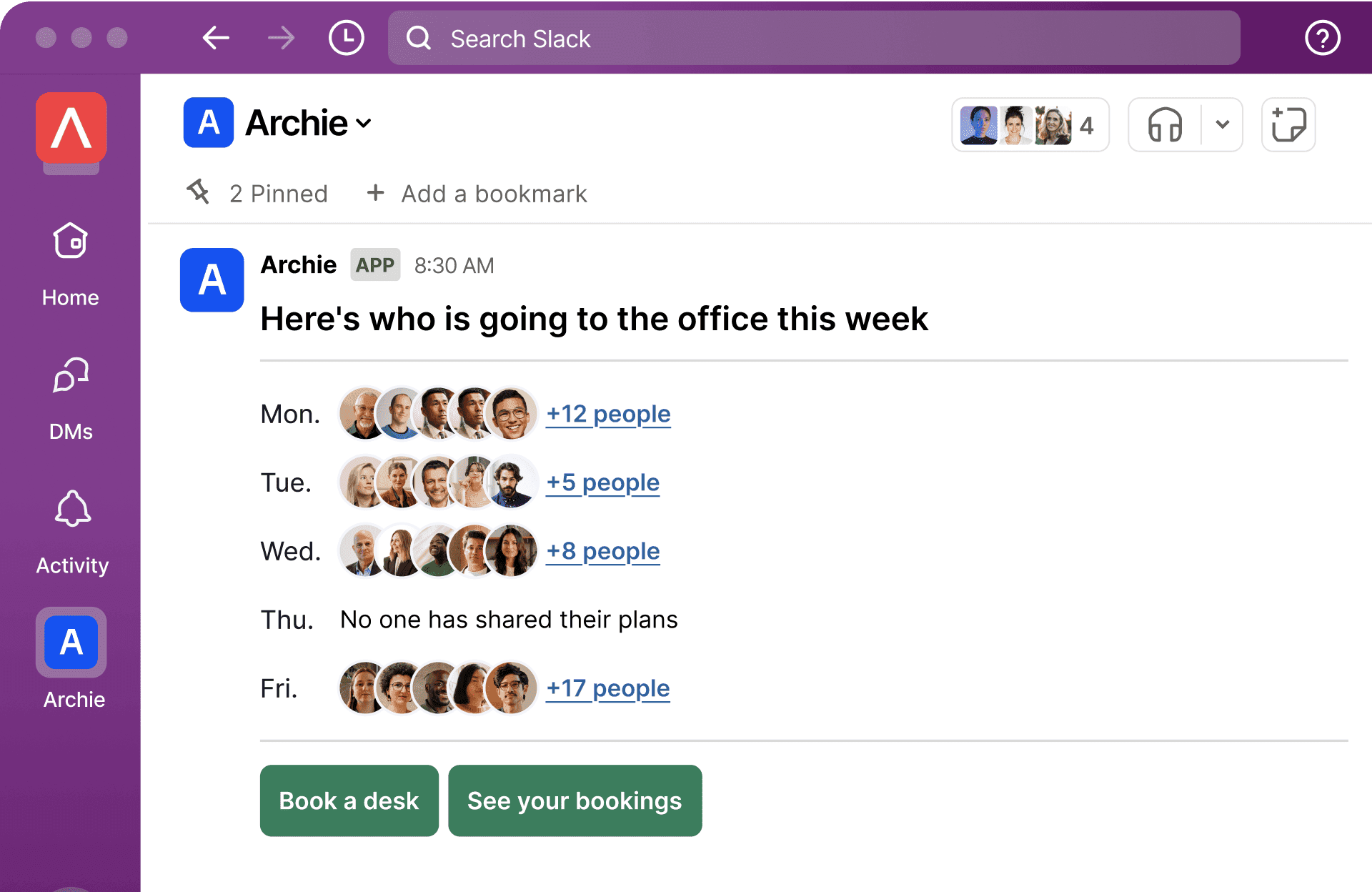Select the Archie app in the sidebar
Viewport: 1372px width, 892px height.
[x=71, y=642]
